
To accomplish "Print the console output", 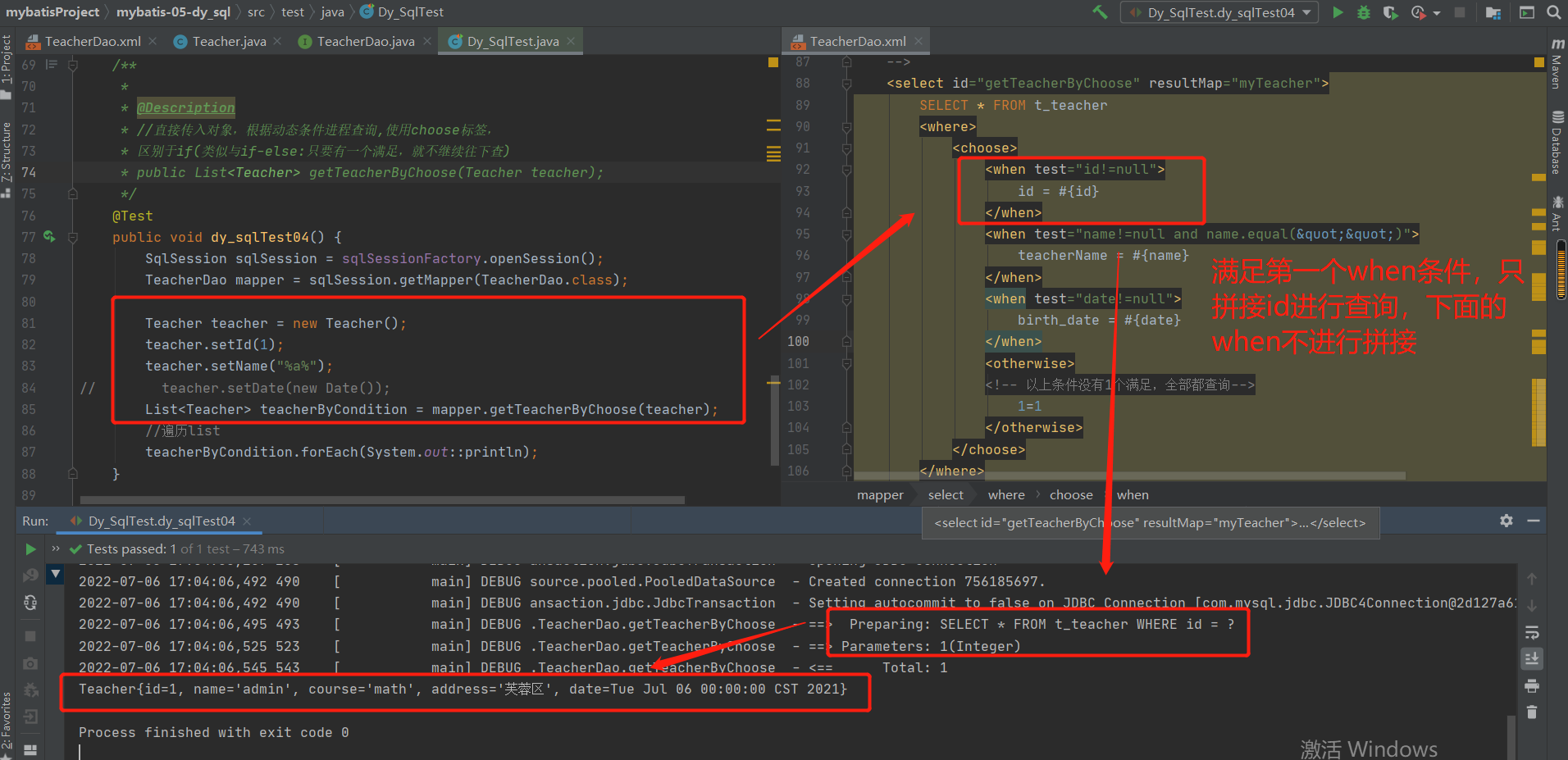I will pos(1532,685).
